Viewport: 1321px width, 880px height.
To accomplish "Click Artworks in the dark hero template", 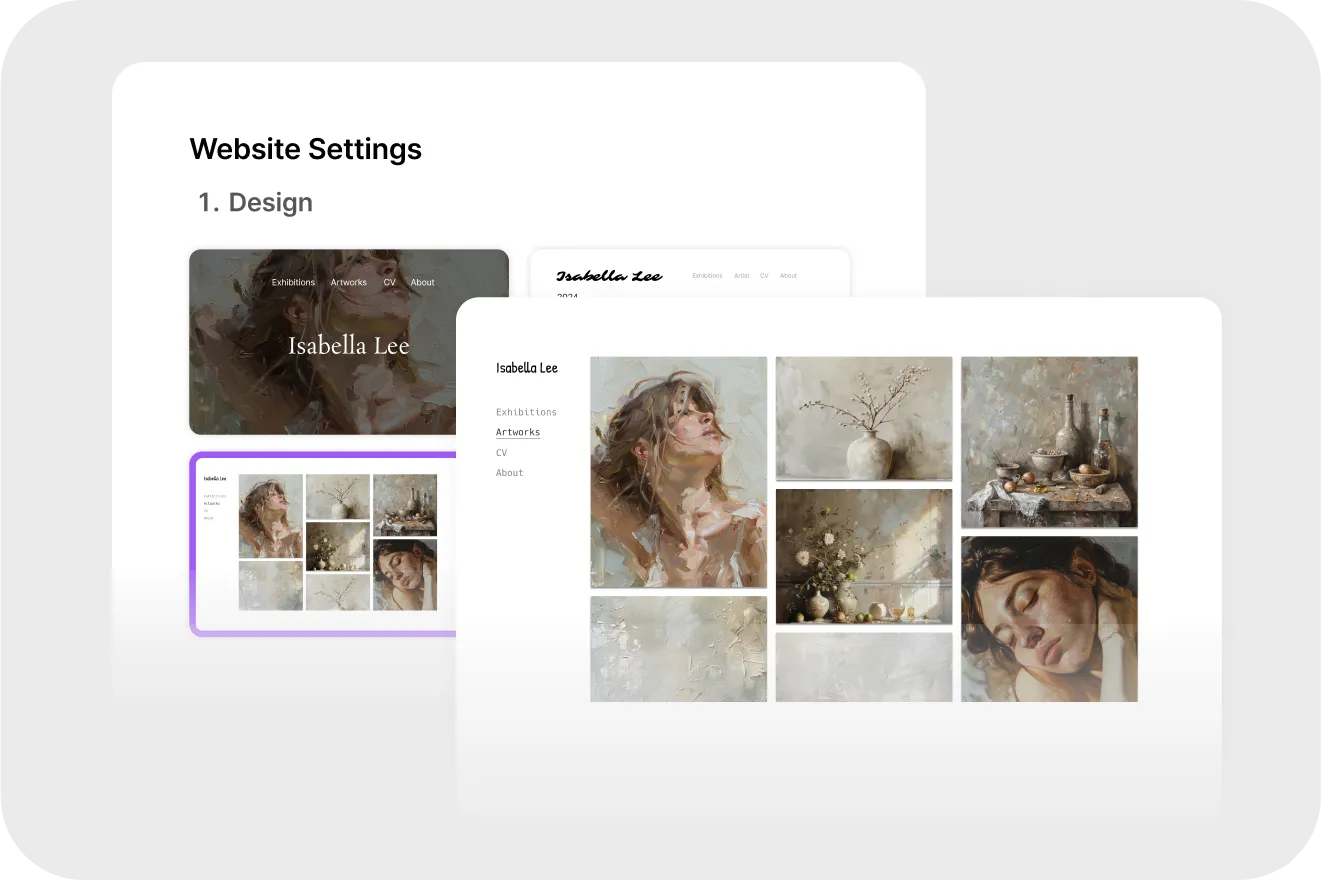I will (349, 283).
